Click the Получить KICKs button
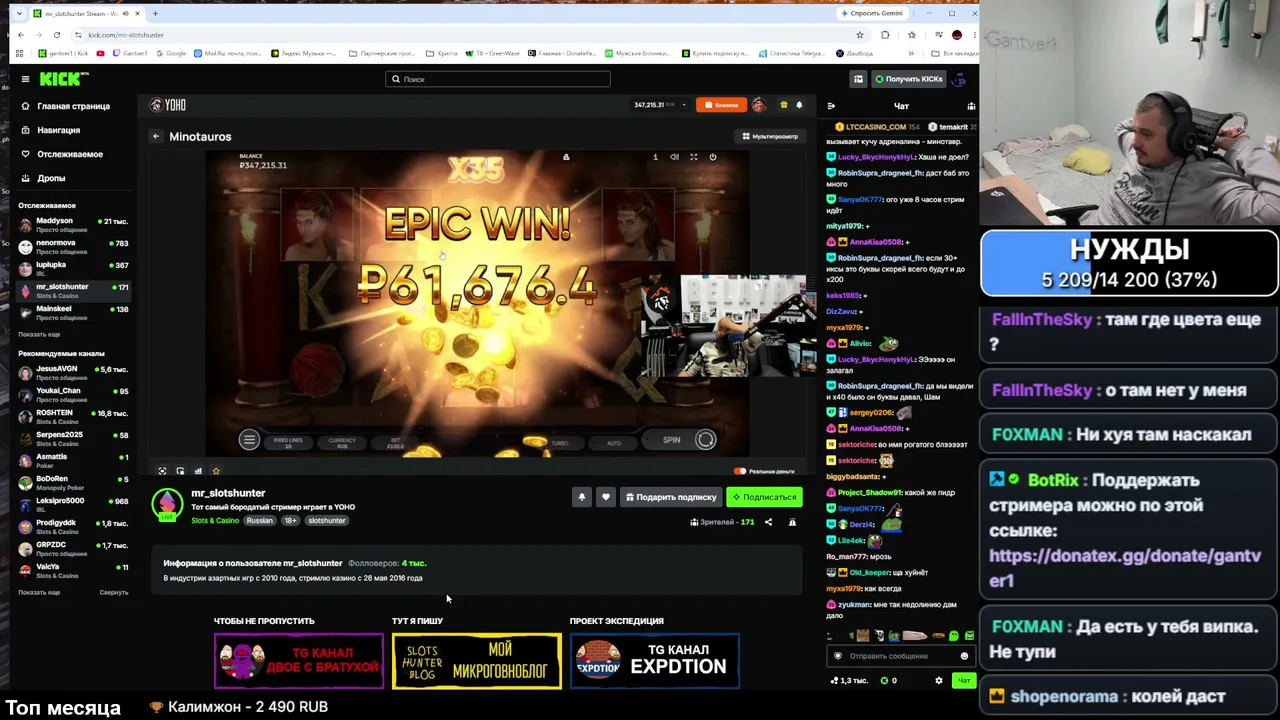The image size is (1280, 720). 908,79
